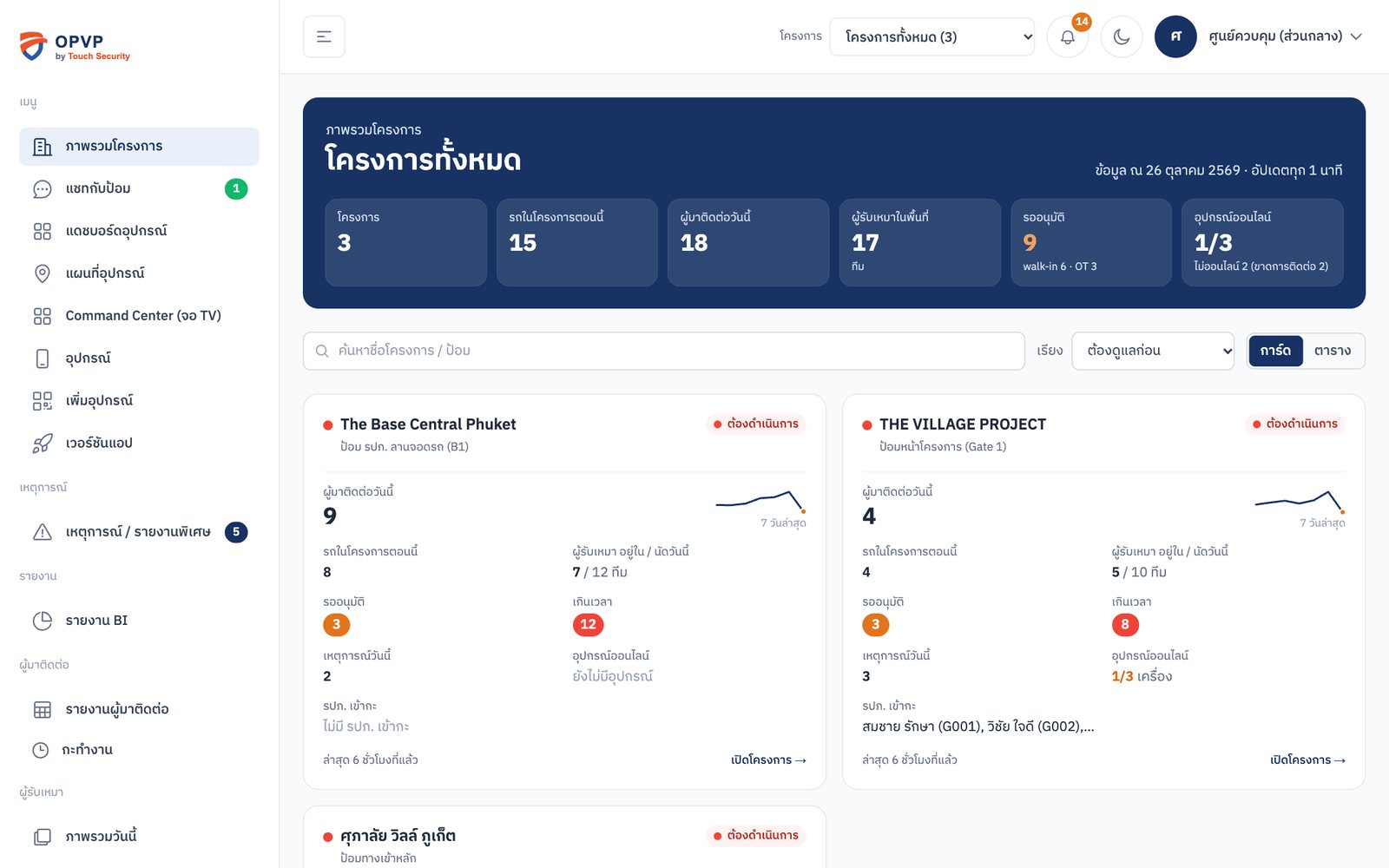The height and width of the screenshot is (868, 1389).
Task: Click the รออนุมัติ summary tile showing 9
Action: [x=1091, y=242]
